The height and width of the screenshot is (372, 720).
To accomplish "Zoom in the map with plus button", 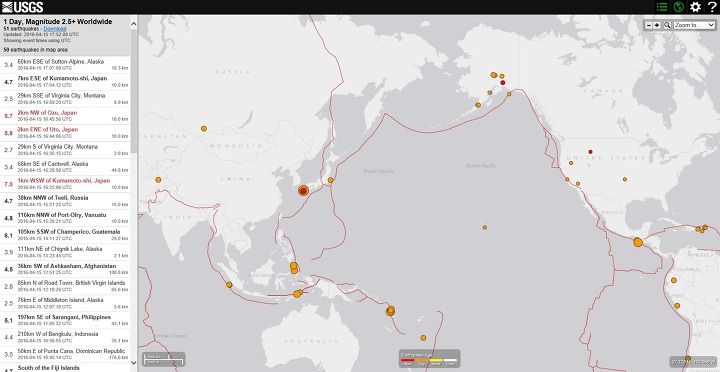I will tap(657, 25).
